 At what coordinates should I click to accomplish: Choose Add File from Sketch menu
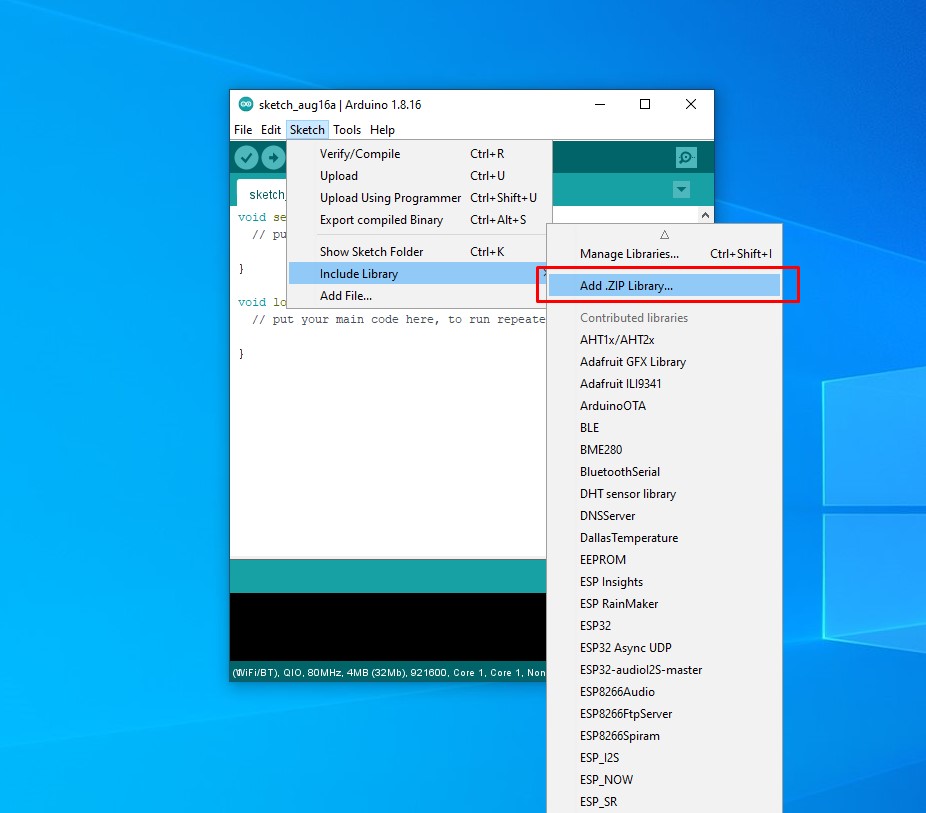pos(345,296)
